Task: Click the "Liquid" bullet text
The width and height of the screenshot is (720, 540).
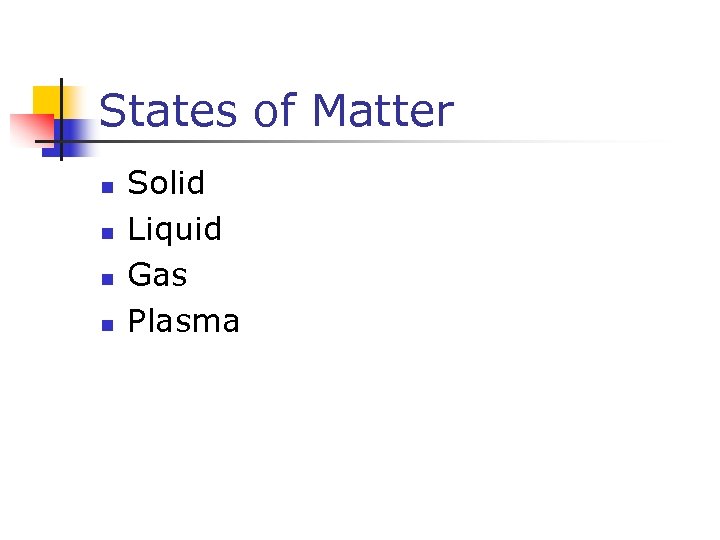Action: (175, 229)
